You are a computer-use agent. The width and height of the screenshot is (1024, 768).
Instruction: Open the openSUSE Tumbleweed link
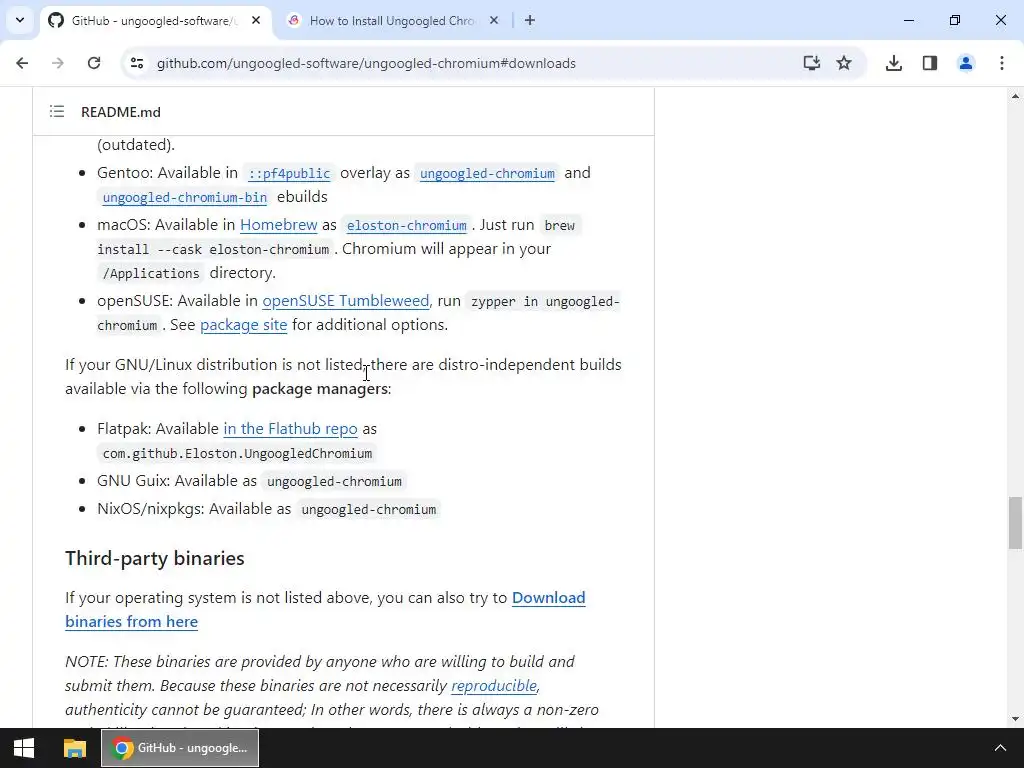coord(345,300)
